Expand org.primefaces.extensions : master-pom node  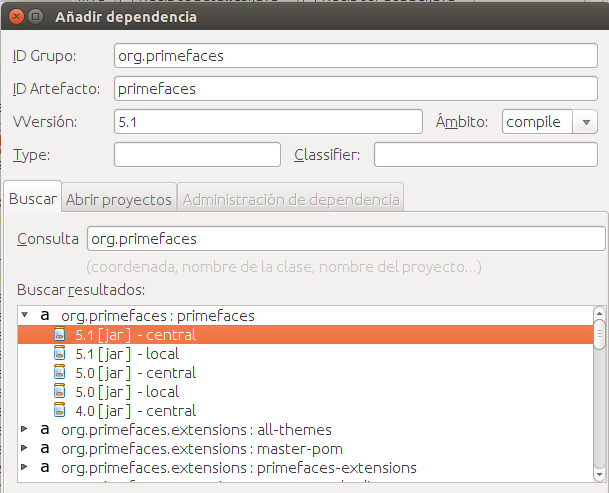(24, 448)
